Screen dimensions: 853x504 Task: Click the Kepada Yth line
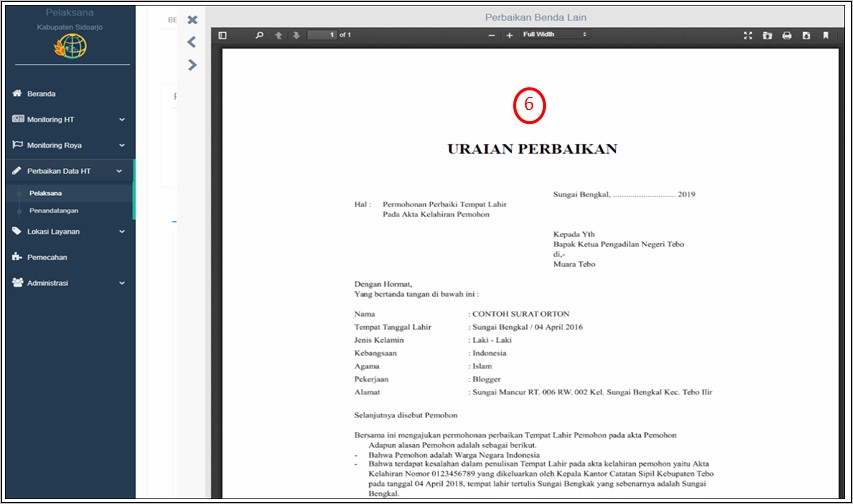574,235
